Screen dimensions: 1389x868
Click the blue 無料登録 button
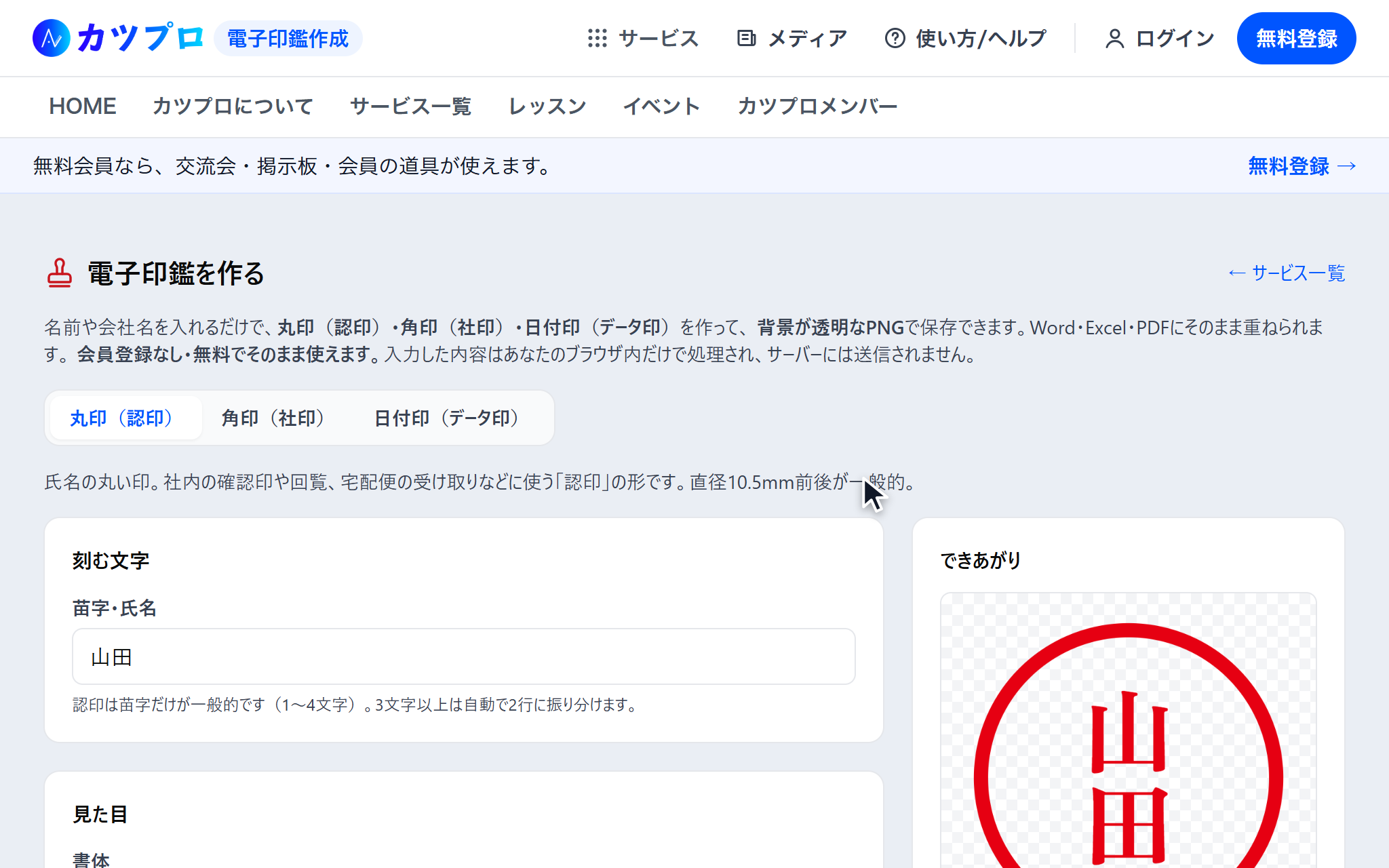coord(1296,39)
